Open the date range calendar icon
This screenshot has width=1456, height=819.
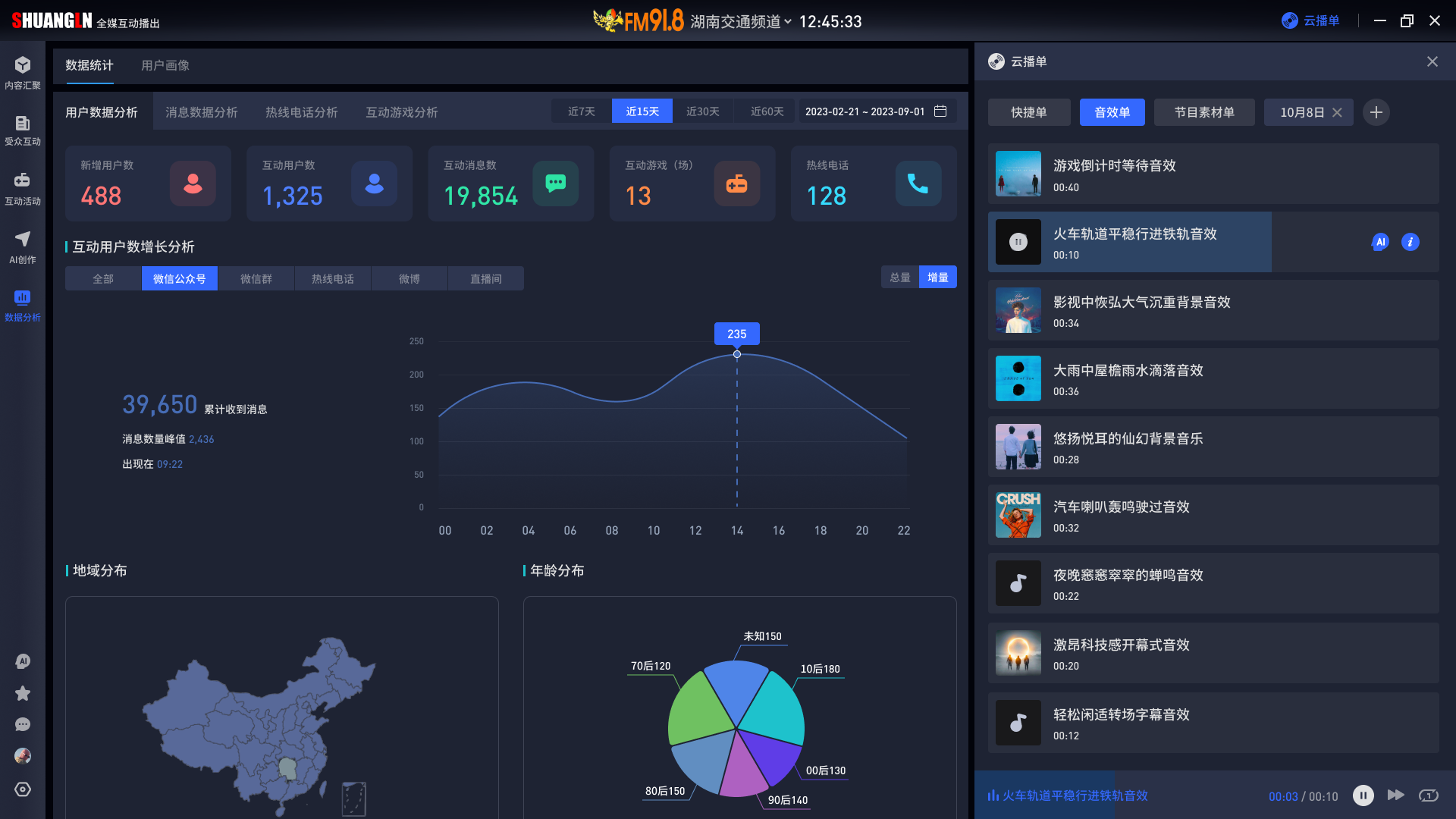[940, 111]
